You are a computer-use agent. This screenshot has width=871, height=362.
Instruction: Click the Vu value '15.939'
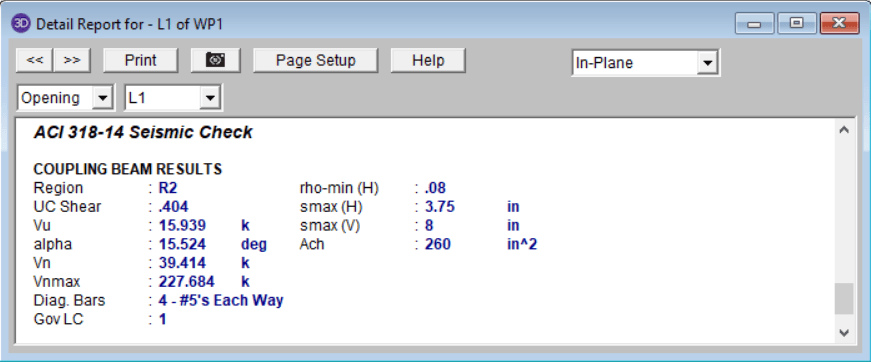click(x=182, y=225)
